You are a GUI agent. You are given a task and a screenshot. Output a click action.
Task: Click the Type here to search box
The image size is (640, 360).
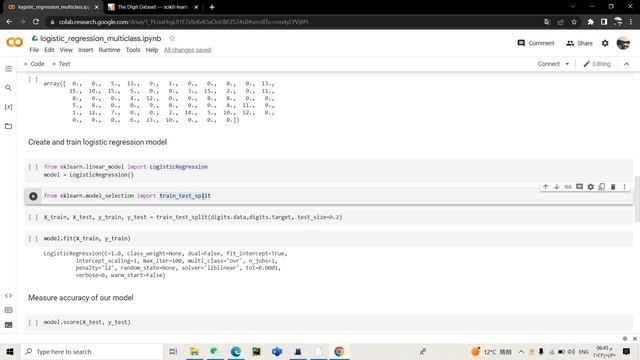click(x=92, y=351)
